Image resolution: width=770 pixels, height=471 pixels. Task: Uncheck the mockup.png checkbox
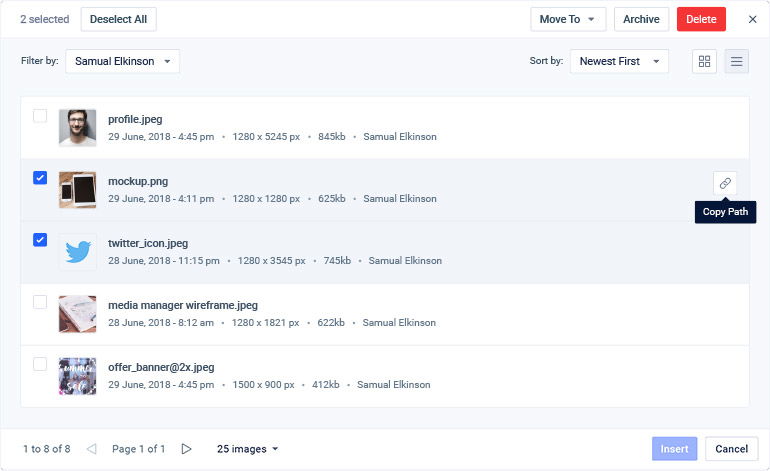[x=40, y=178]
